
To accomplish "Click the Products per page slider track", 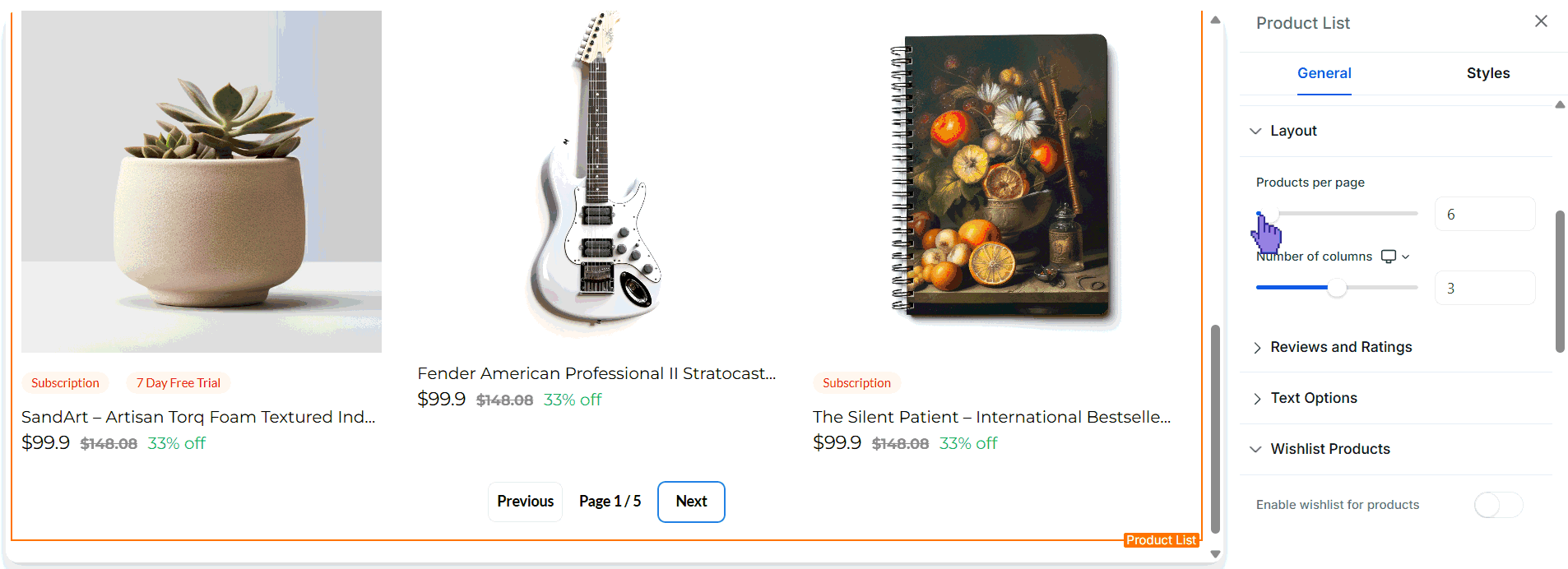I will click(x=1349, y=214).
